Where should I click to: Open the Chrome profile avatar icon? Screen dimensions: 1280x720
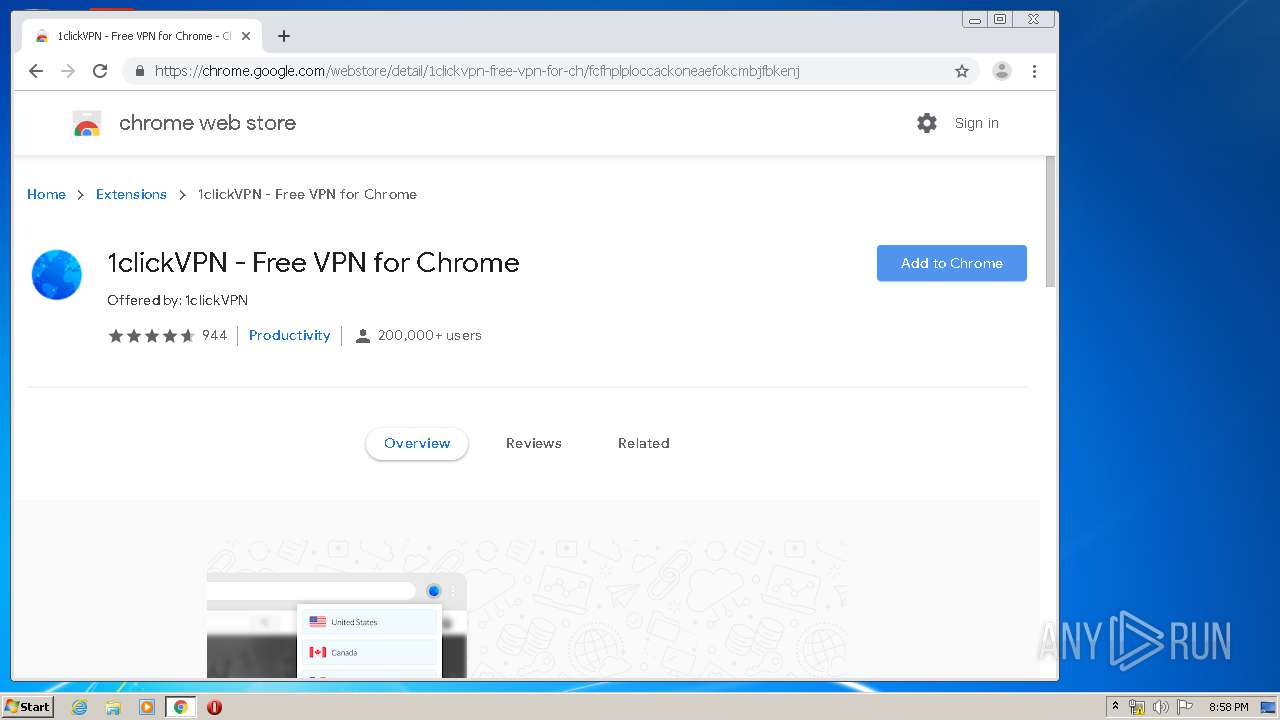(x=1001, y=71)
